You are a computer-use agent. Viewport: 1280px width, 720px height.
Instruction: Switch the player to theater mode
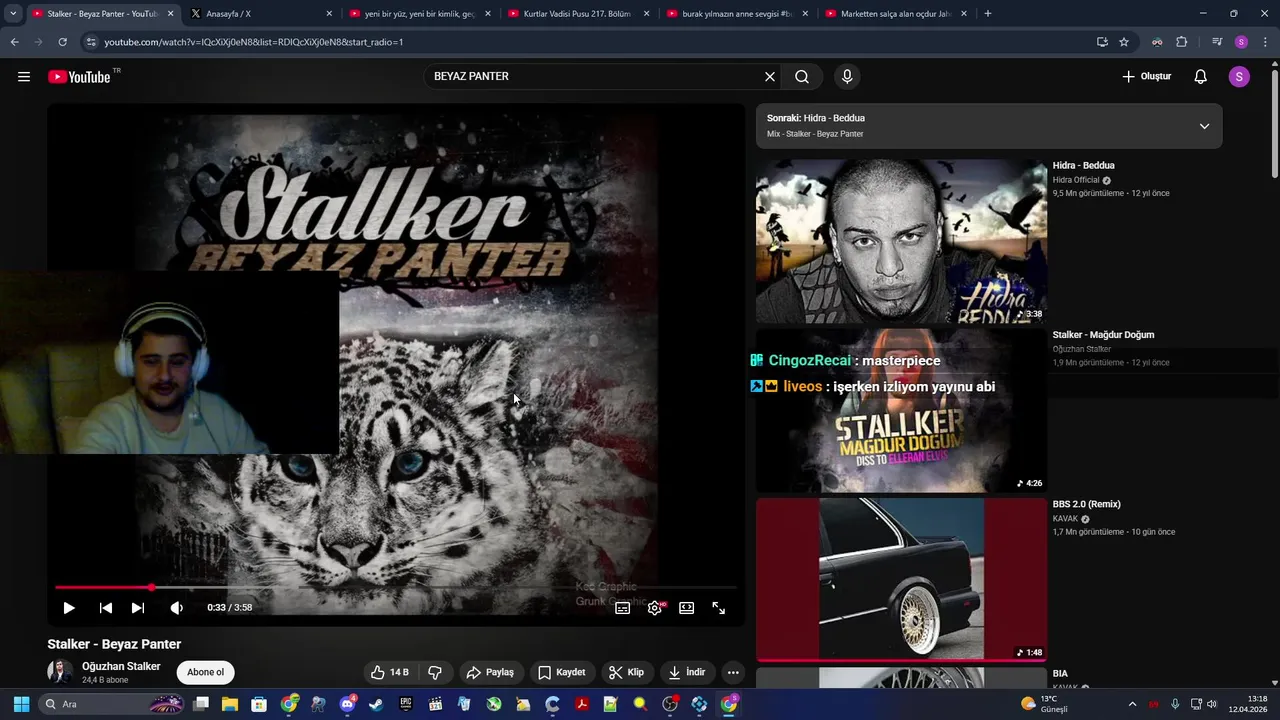coord(687,608)
